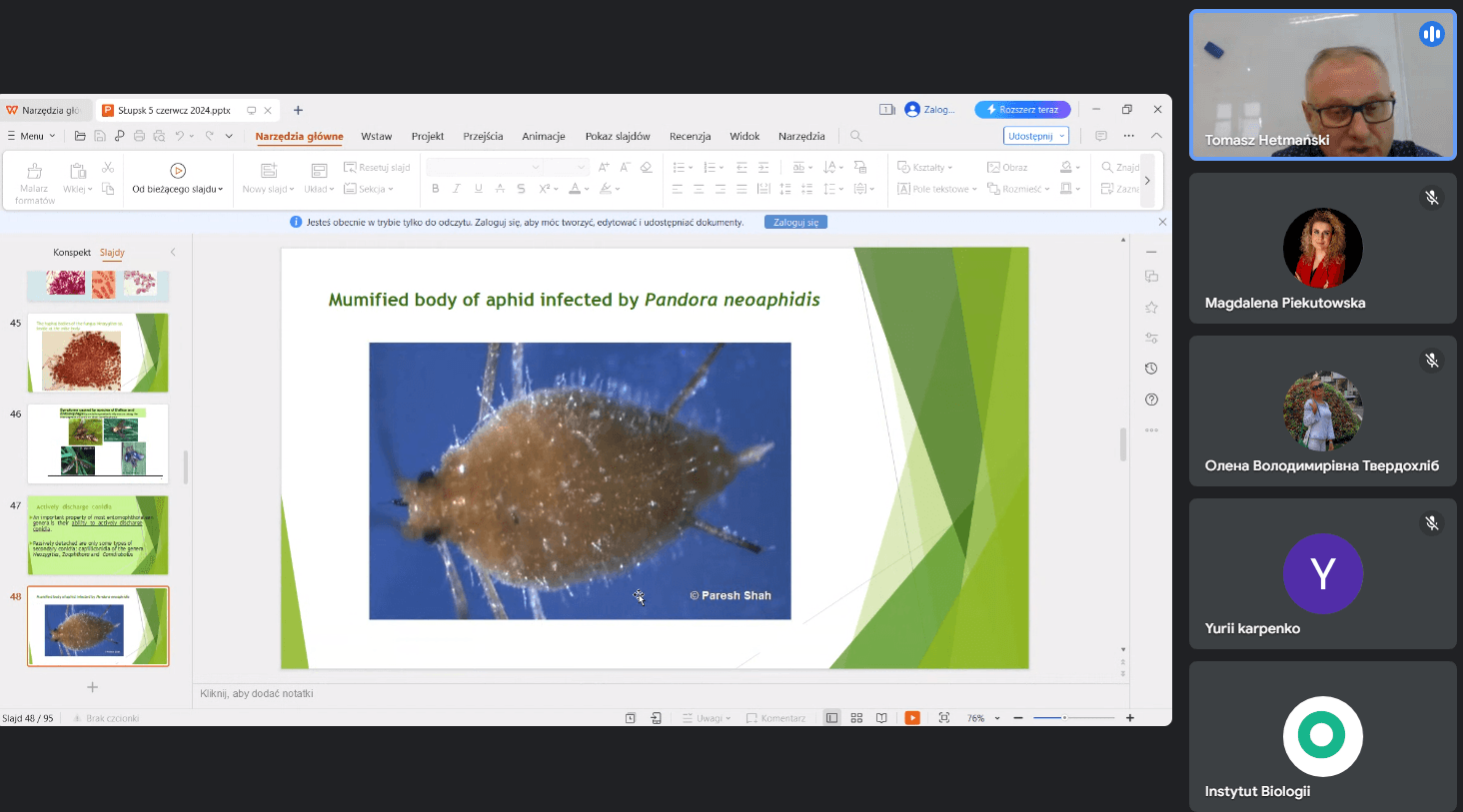
Task: Click the search magnifier beside Narzędzia tab
Action: (856, 136)
